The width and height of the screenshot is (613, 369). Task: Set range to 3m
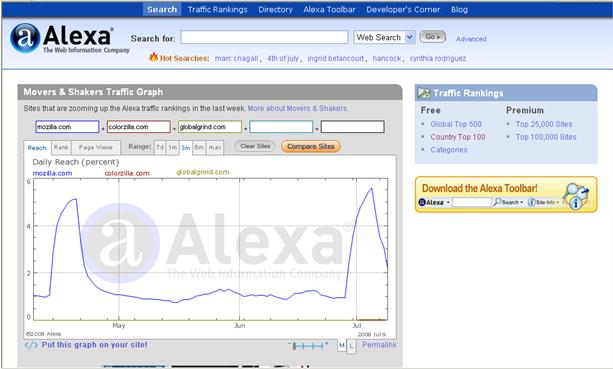click(185, 148)
